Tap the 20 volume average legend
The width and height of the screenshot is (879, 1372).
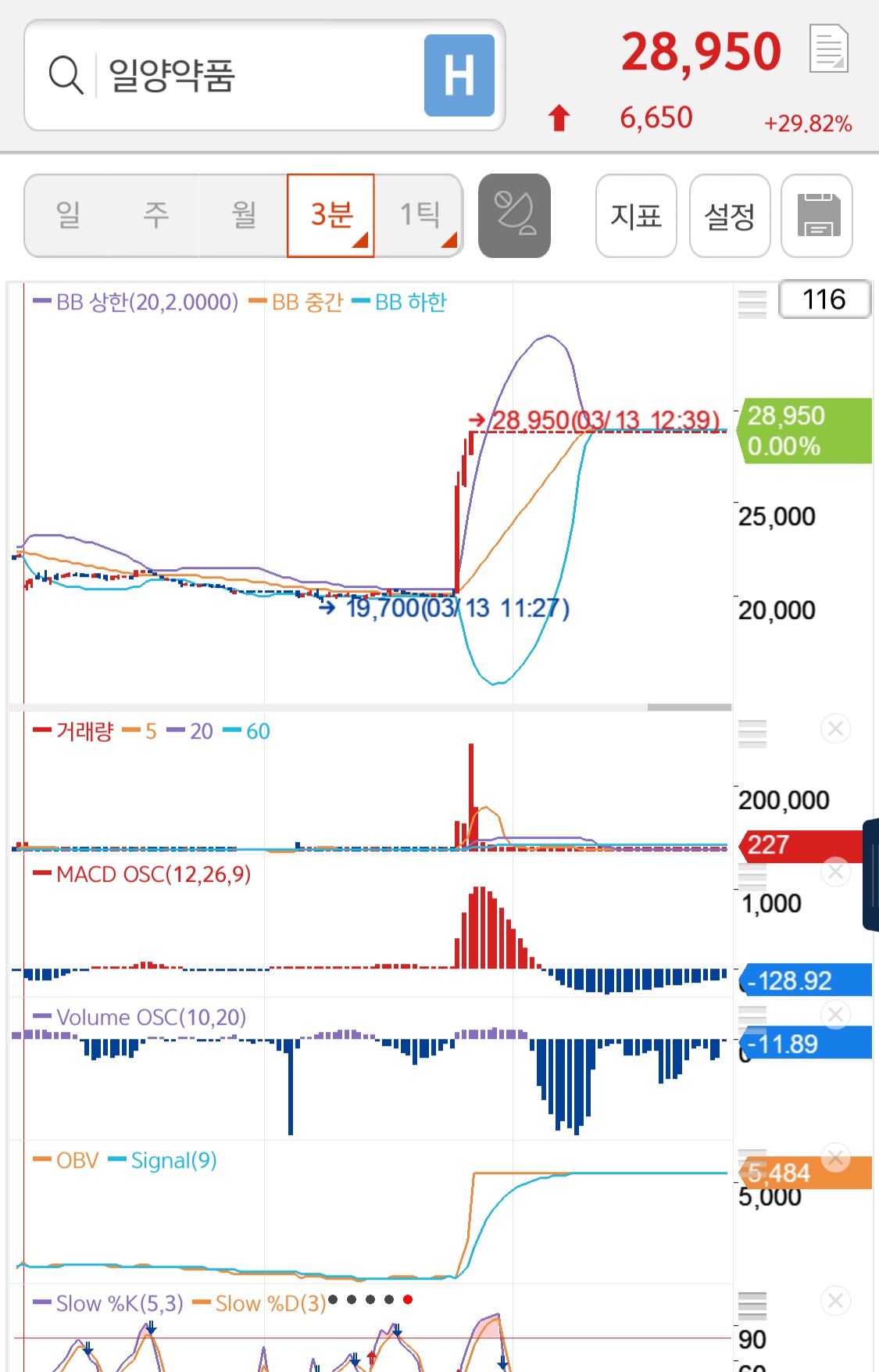coord(190,731)
